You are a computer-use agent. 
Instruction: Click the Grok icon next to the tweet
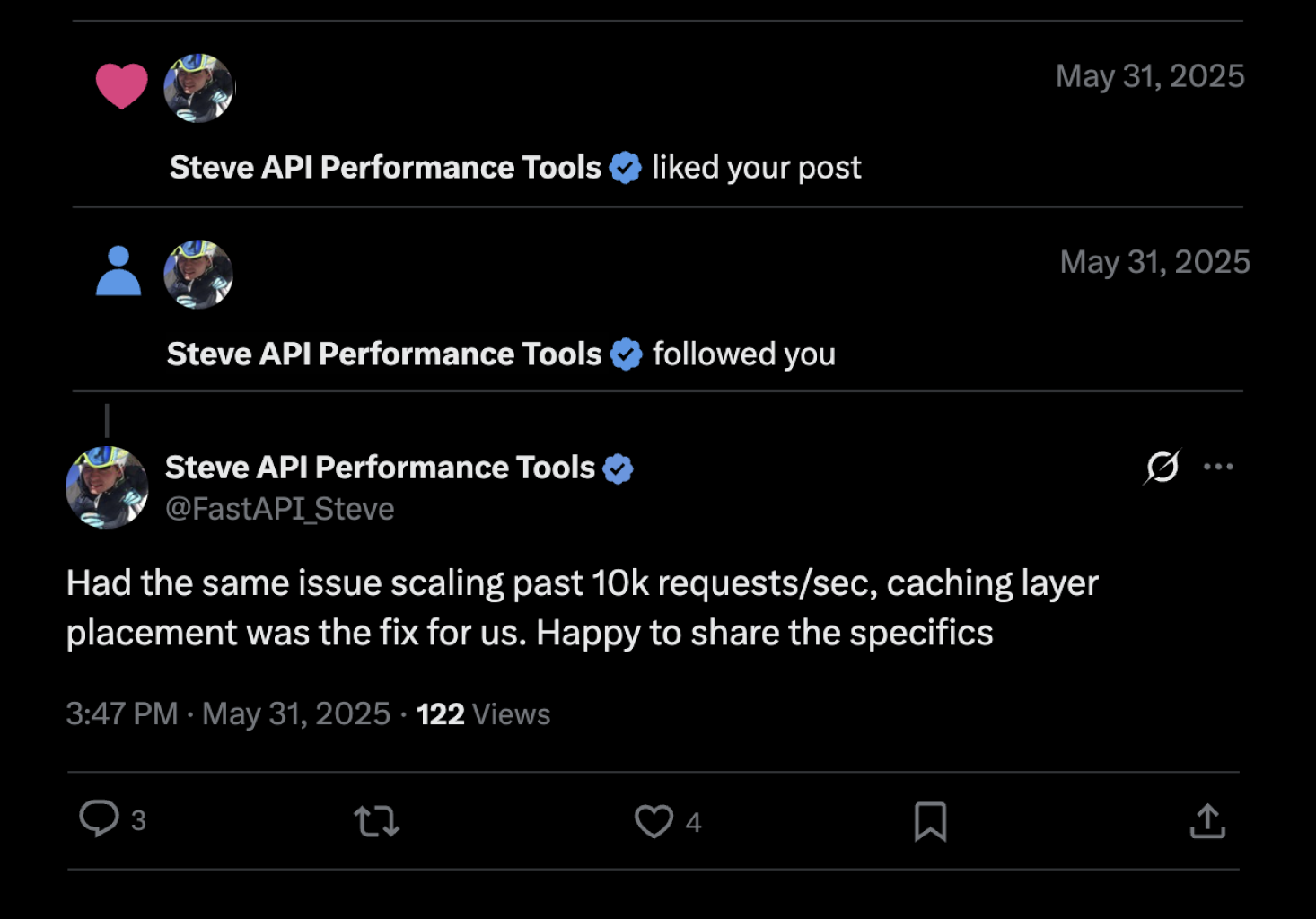[1162, 467]
